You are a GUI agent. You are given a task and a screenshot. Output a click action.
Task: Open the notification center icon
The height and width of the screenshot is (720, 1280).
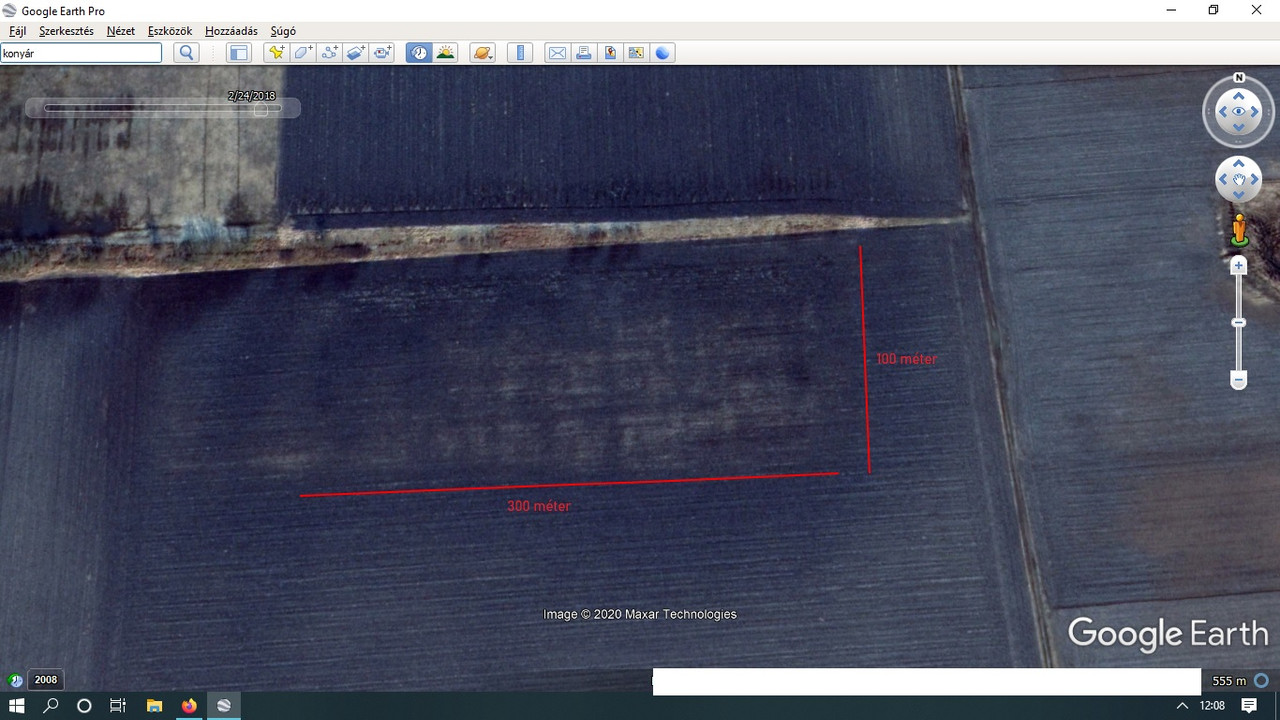[x=1249, y=706]
